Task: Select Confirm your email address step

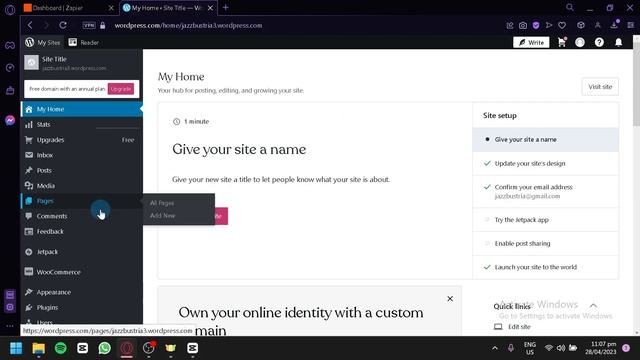Action: coord(545,191)
